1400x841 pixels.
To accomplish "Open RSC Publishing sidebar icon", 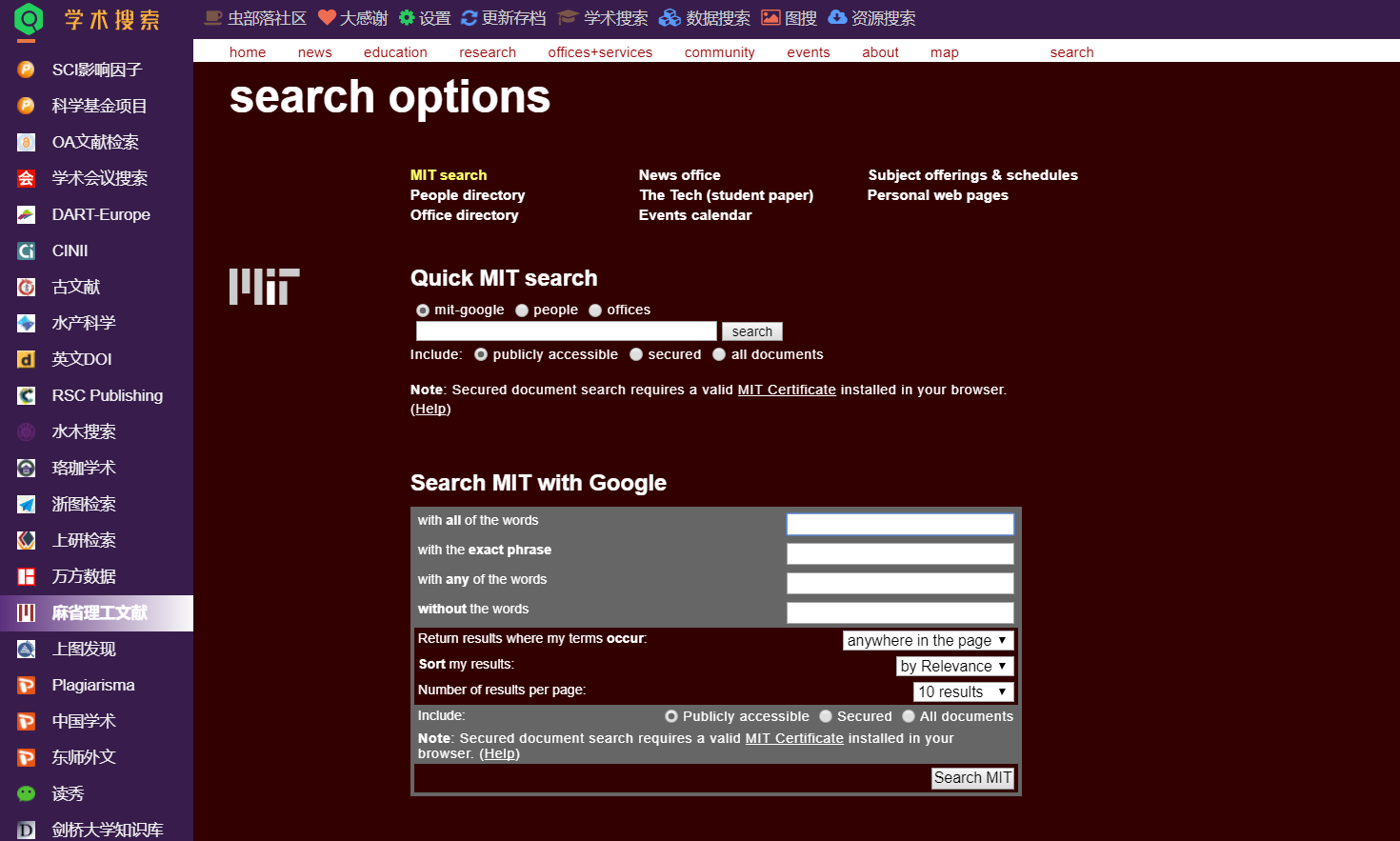I will click(27, 395).
